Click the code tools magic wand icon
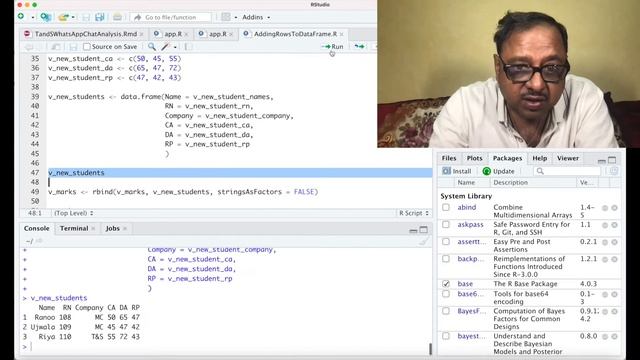This screenshot has height=360, width=640. click(x=165, y=47)
